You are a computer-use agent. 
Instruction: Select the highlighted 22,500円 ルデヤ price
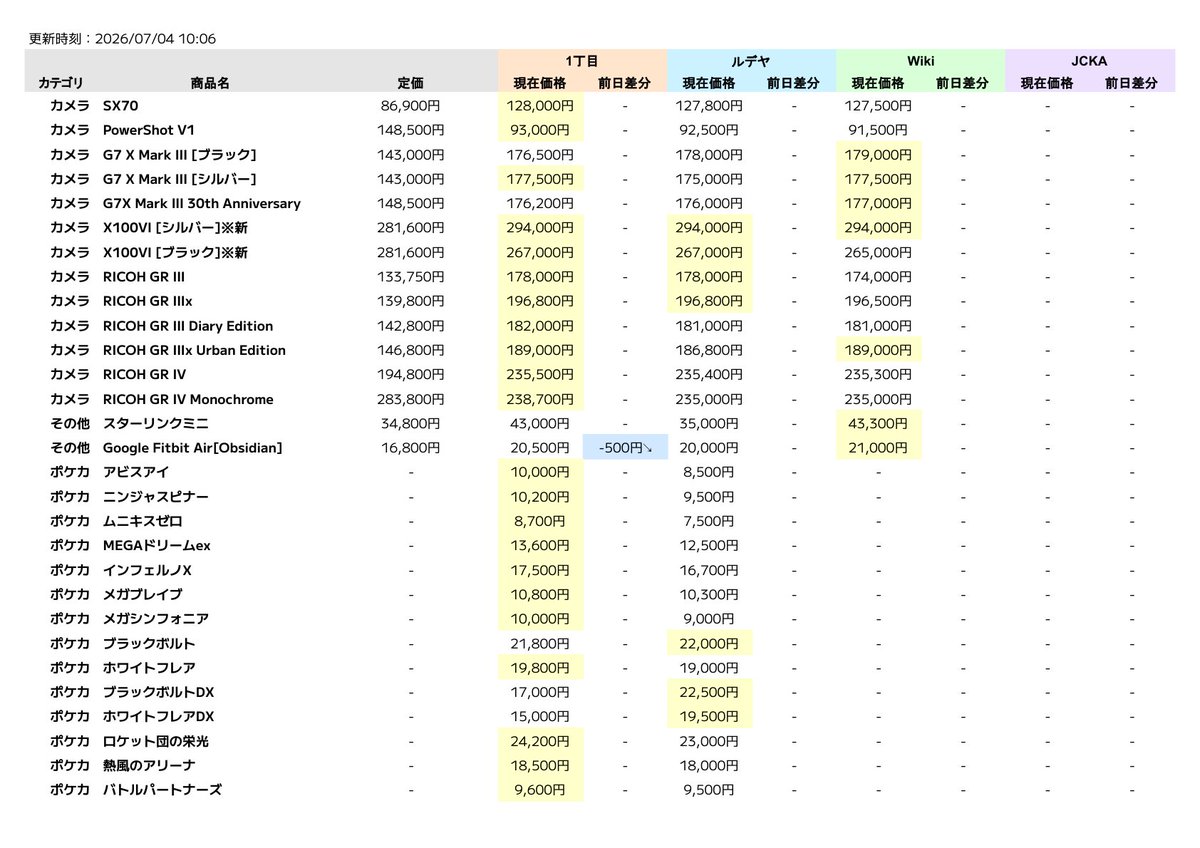(x=709, y=693)
